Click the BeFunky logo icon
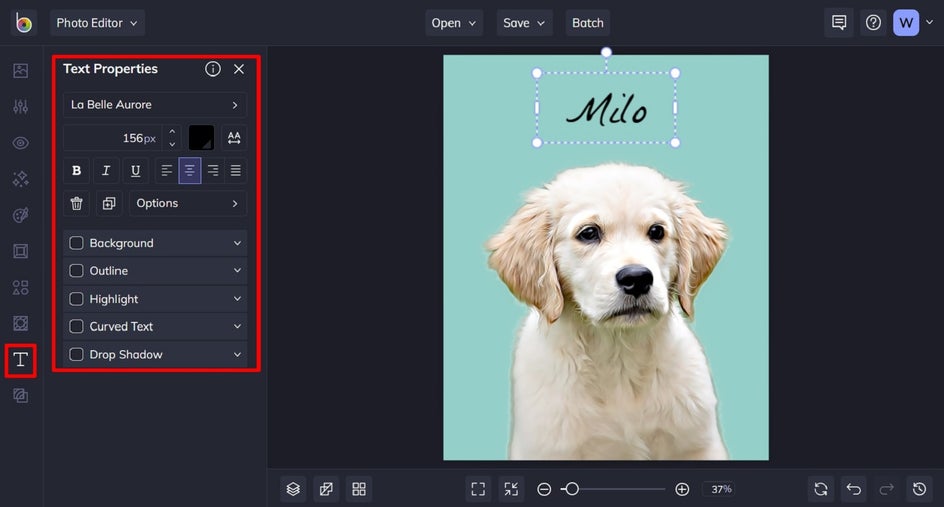This screenshot has width=944, height=507. pos(23,23)
